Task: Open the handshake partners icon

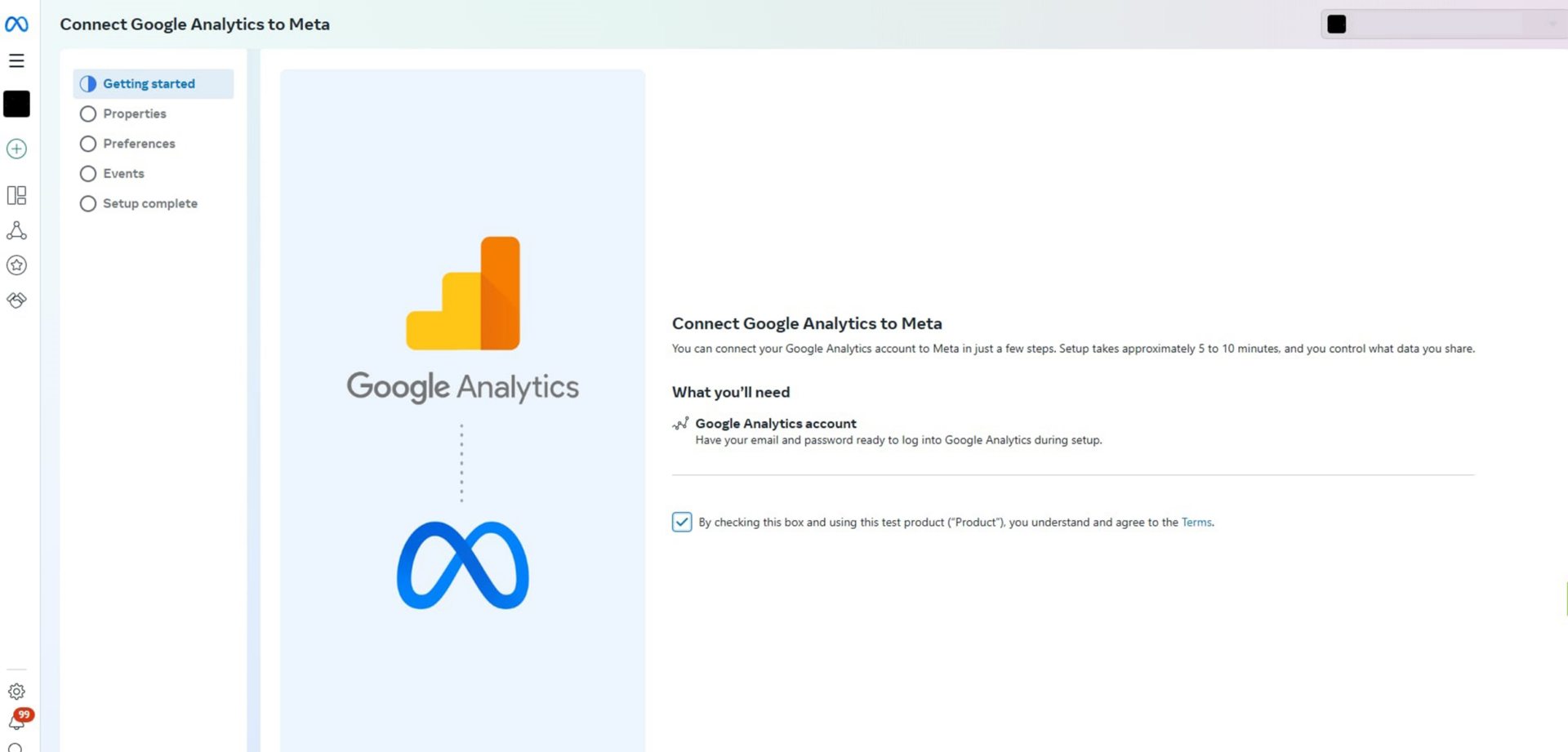Action: click(16, 300)
